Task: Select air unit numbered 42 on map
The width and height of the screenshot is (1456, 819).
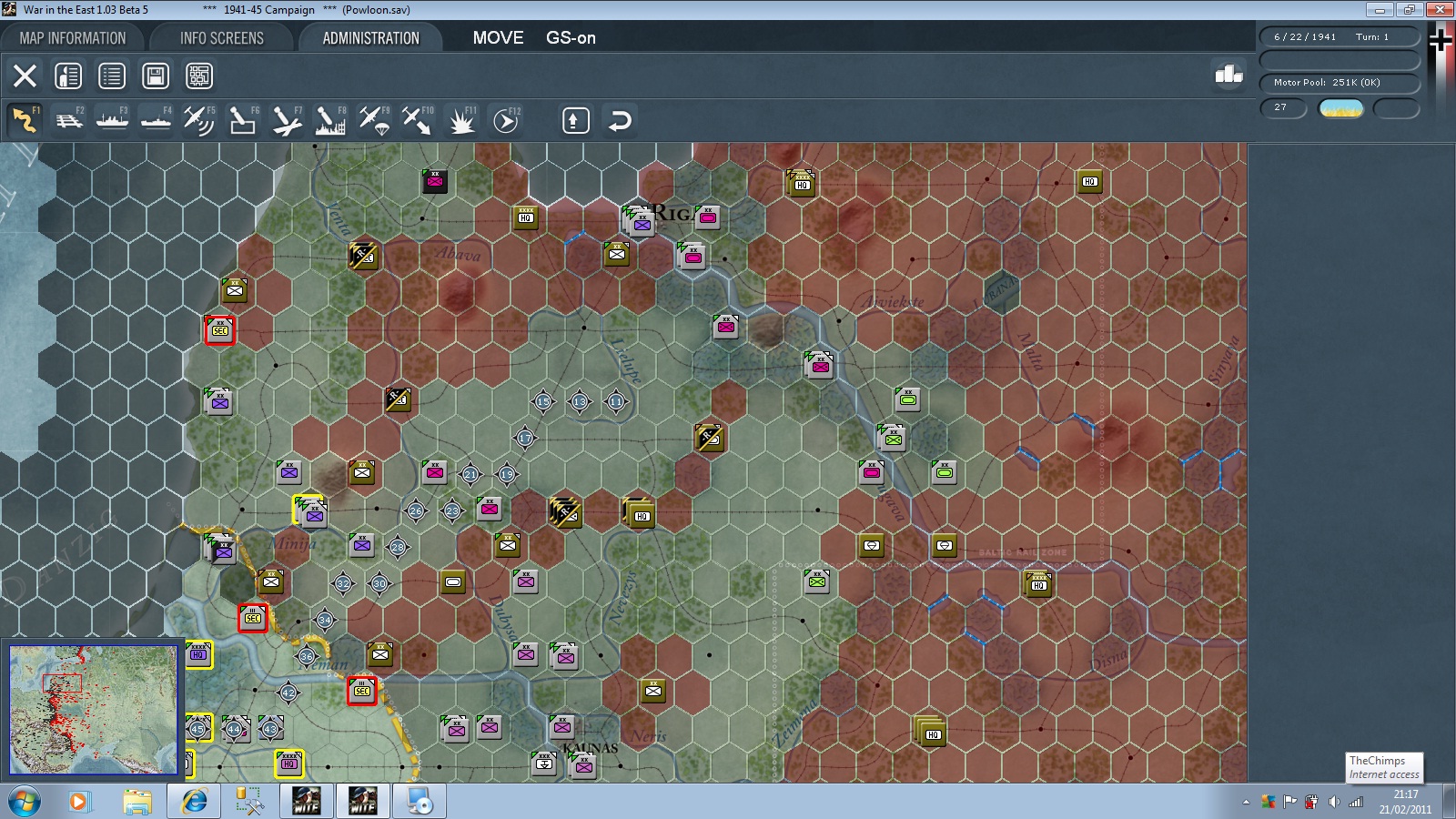Action: tap(288, 693)
